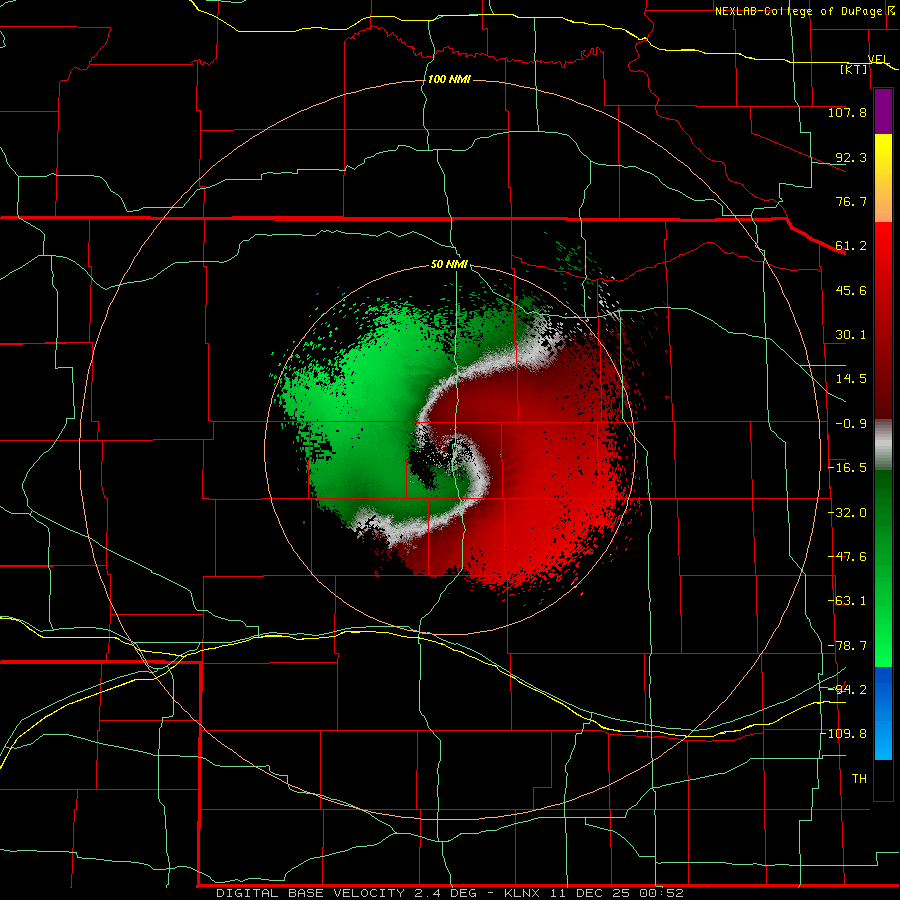900x900 pixels.
Task: Click the VEL legend title
Action: [878, 59]
